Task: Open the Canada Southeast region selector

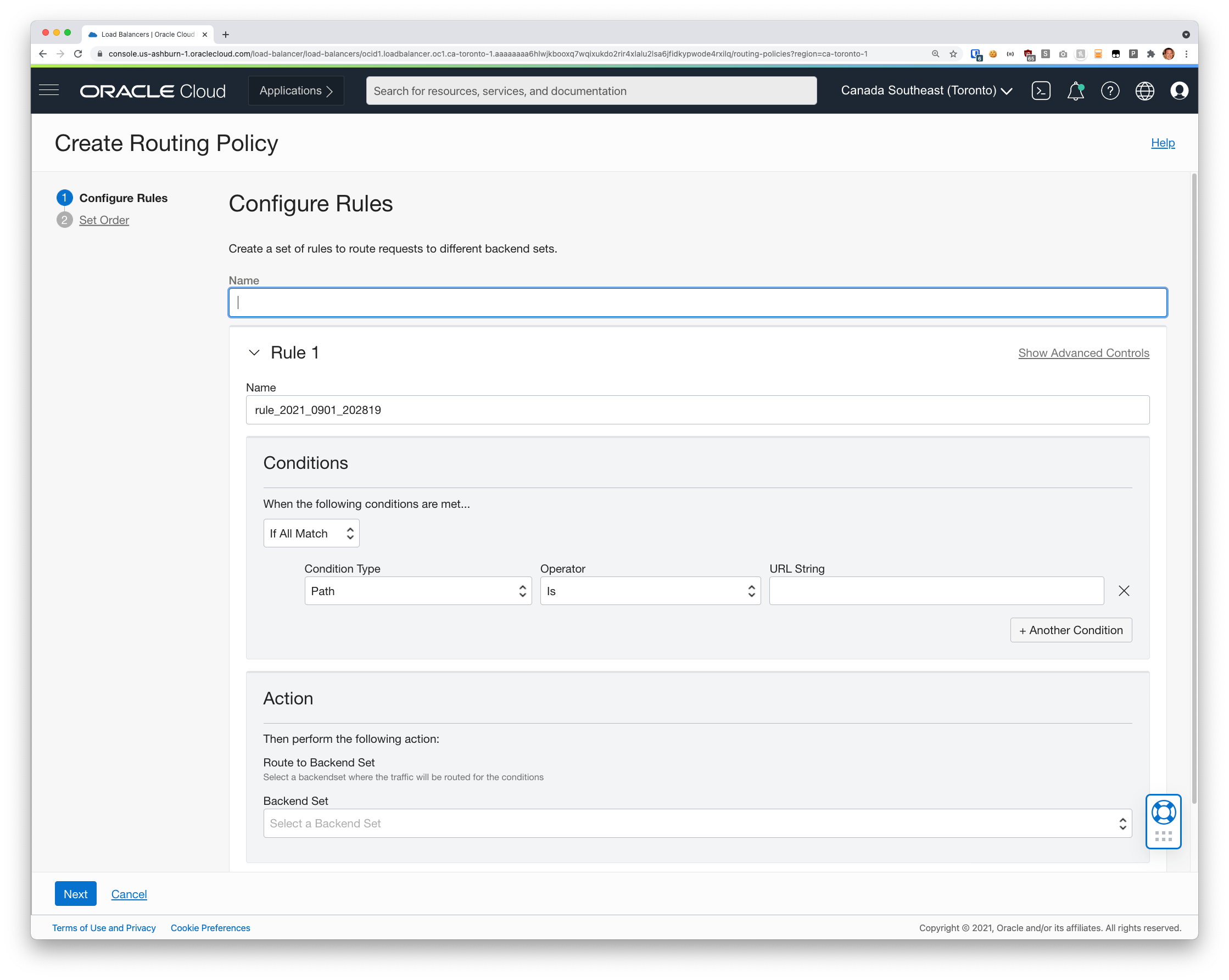Action: (926, 91)
